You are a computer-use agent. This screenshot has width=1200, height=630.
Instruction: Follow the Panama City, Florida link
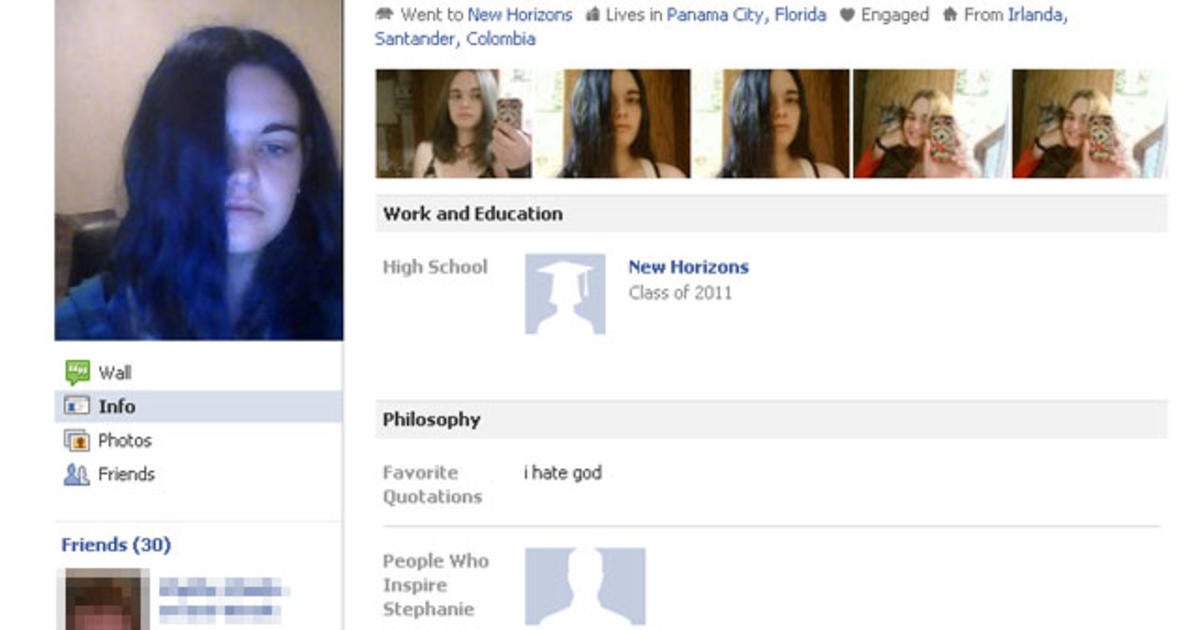(x=746, y=15)
